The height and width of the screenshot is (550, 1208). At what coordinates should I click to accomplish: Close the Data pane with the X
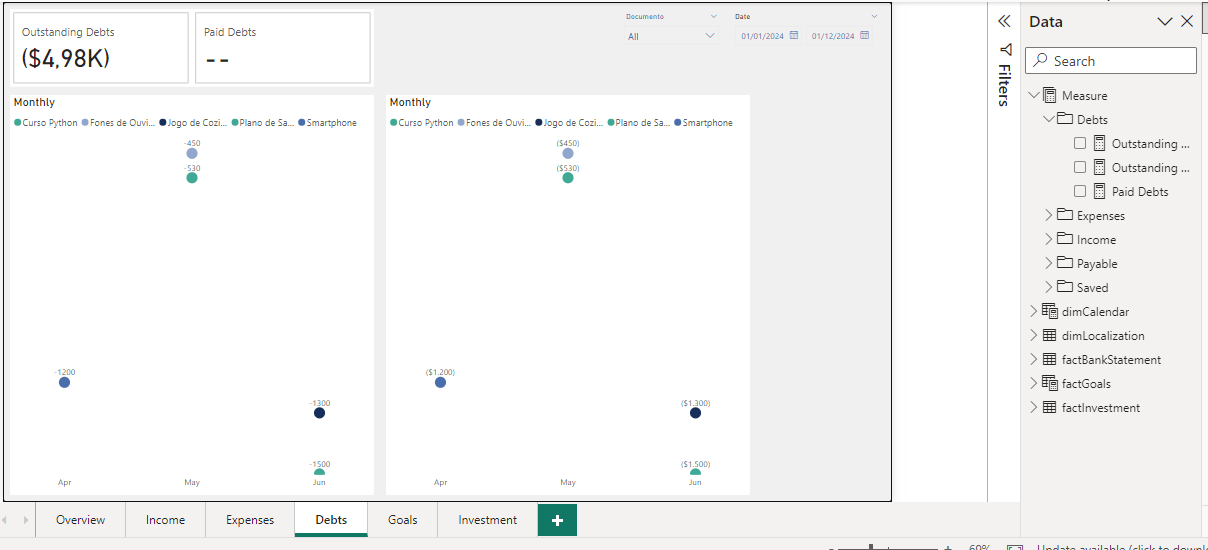[1187, 21]
